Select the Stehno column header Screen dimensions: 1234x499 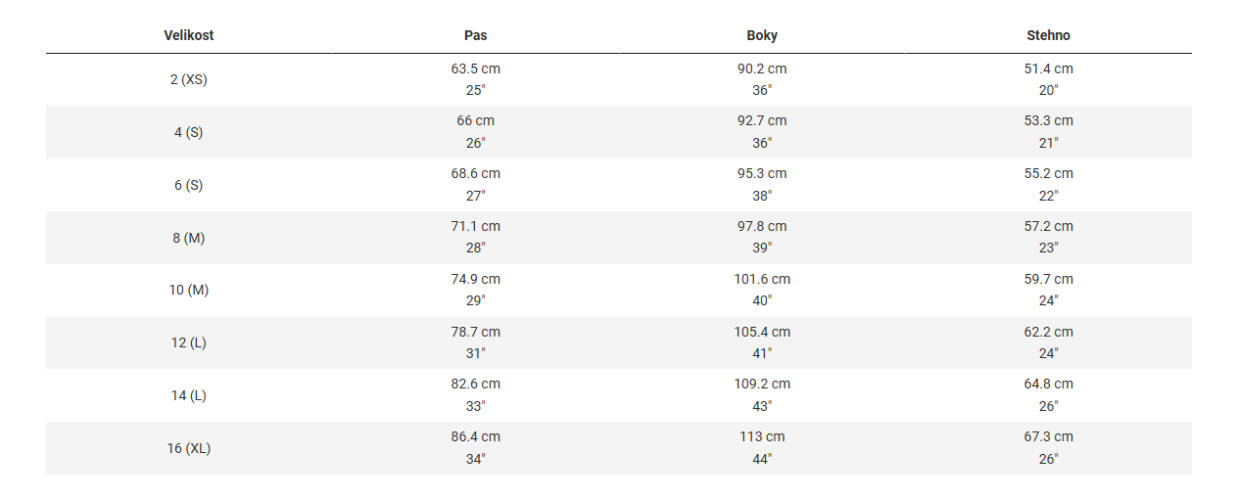click(1048, 35)
